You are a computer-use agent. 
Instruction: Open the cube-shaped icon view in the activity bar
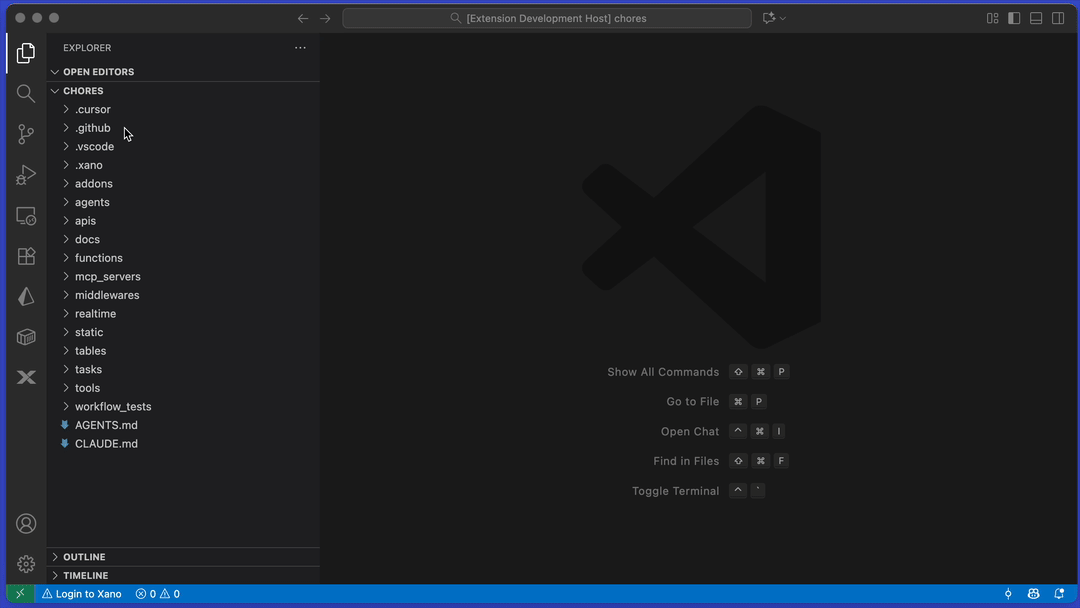(x=25, y=337)
